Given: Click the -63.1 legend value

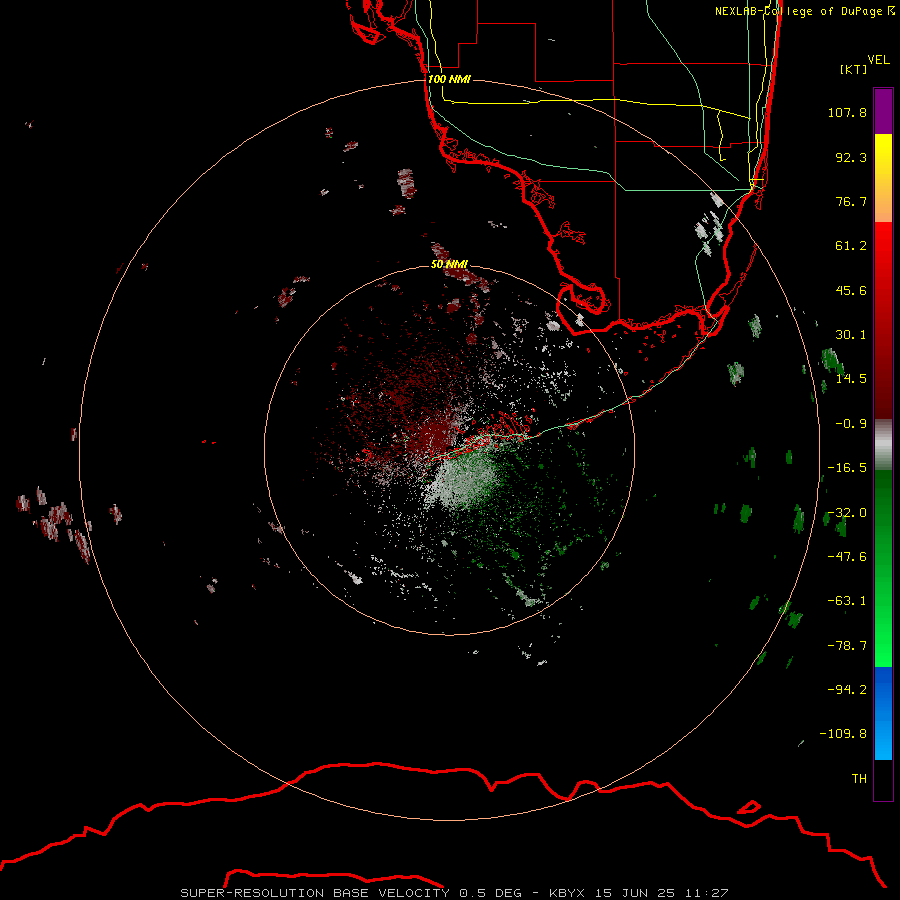Looking at the screenshot, I should [847, 601].
